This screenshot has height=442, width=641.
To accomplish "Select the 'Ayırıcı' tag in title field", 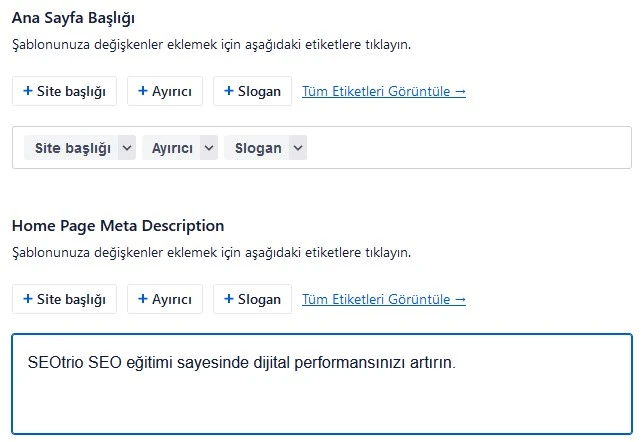I will (171, 148).
